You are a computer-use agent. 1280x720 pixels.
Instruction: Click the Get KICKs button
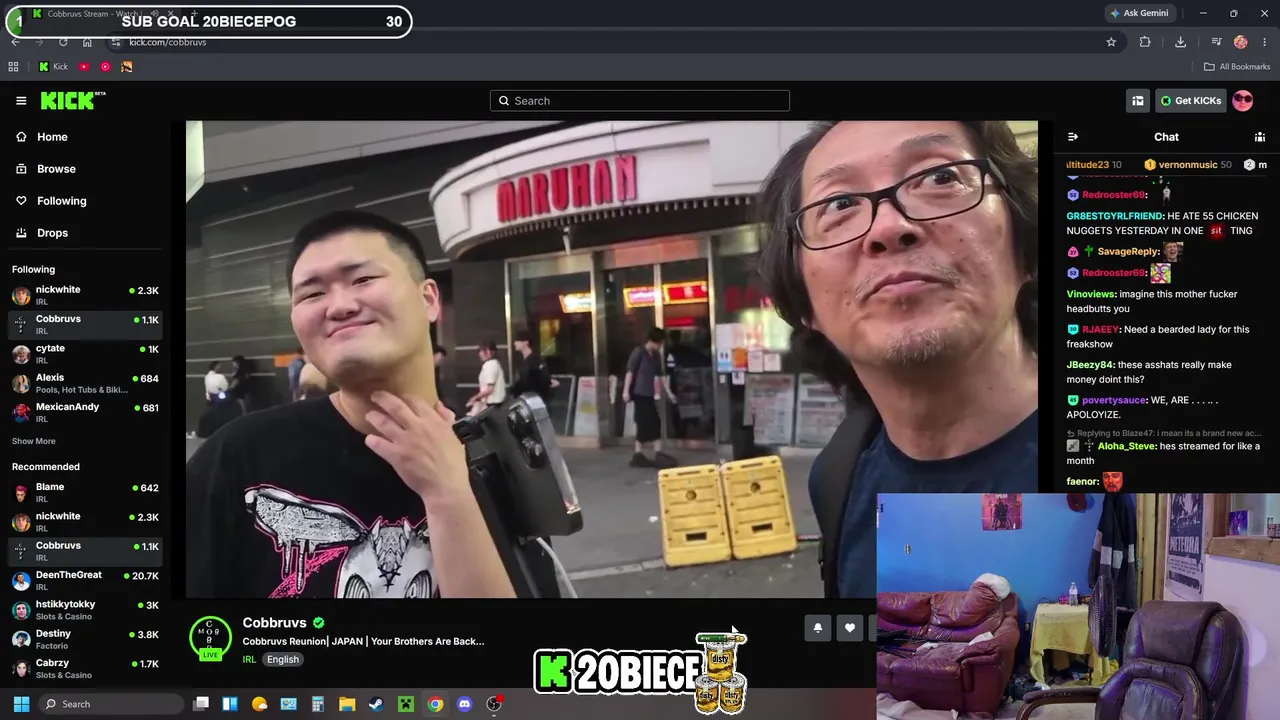pyautogui.click(x=1190, y=101)
